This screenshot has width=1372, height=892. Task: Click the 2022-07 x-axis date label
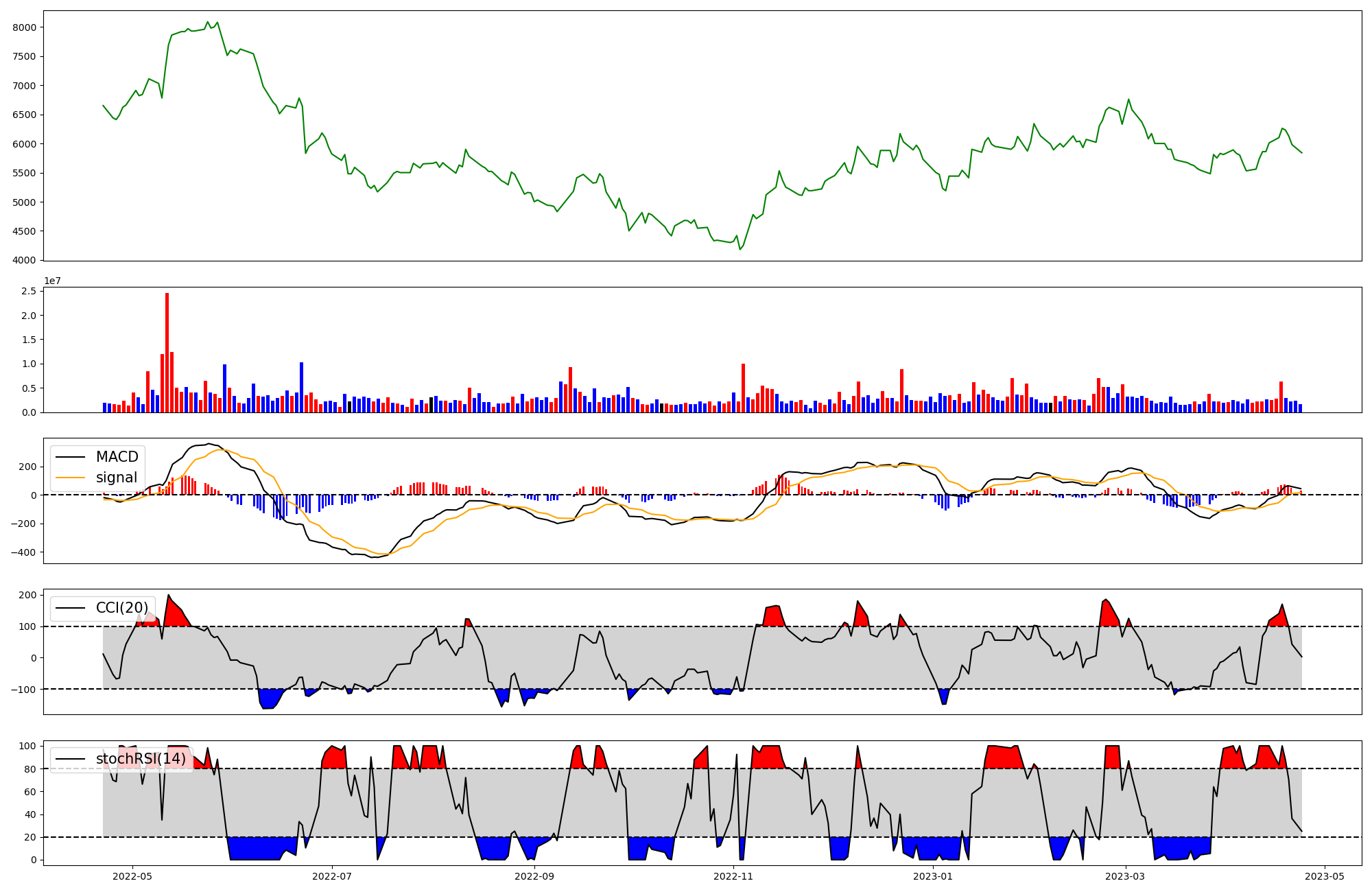(x=332, y=876)
